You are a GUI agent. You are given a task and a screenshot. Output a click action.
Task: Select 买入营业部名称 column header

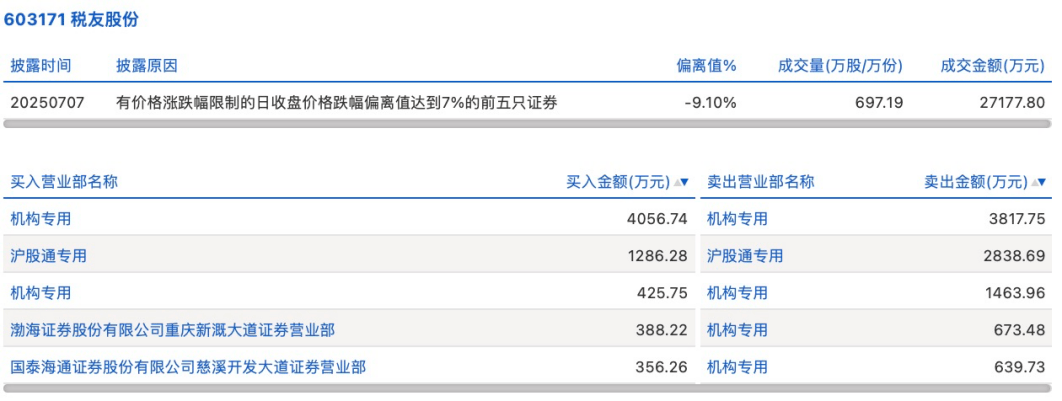pyautogui.click(x=64, y=182)
